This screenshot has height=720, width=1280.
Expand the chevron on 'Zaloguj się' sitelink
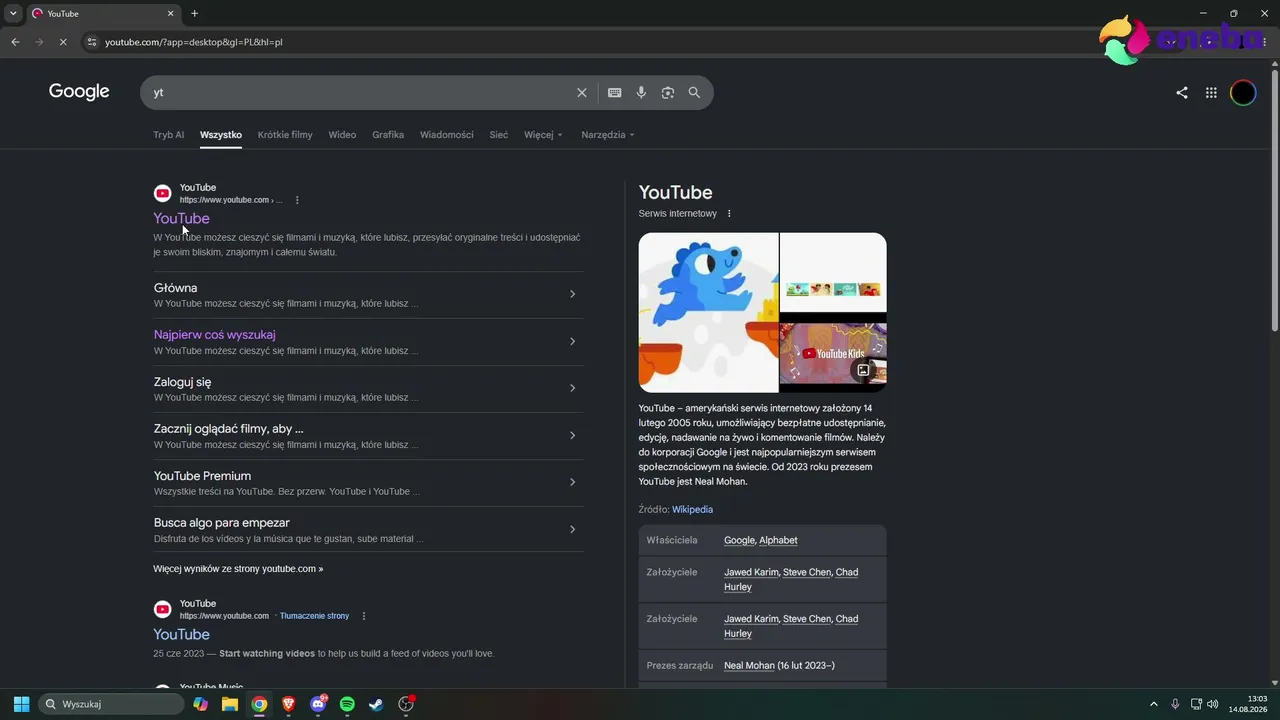(x=572, y=388)
